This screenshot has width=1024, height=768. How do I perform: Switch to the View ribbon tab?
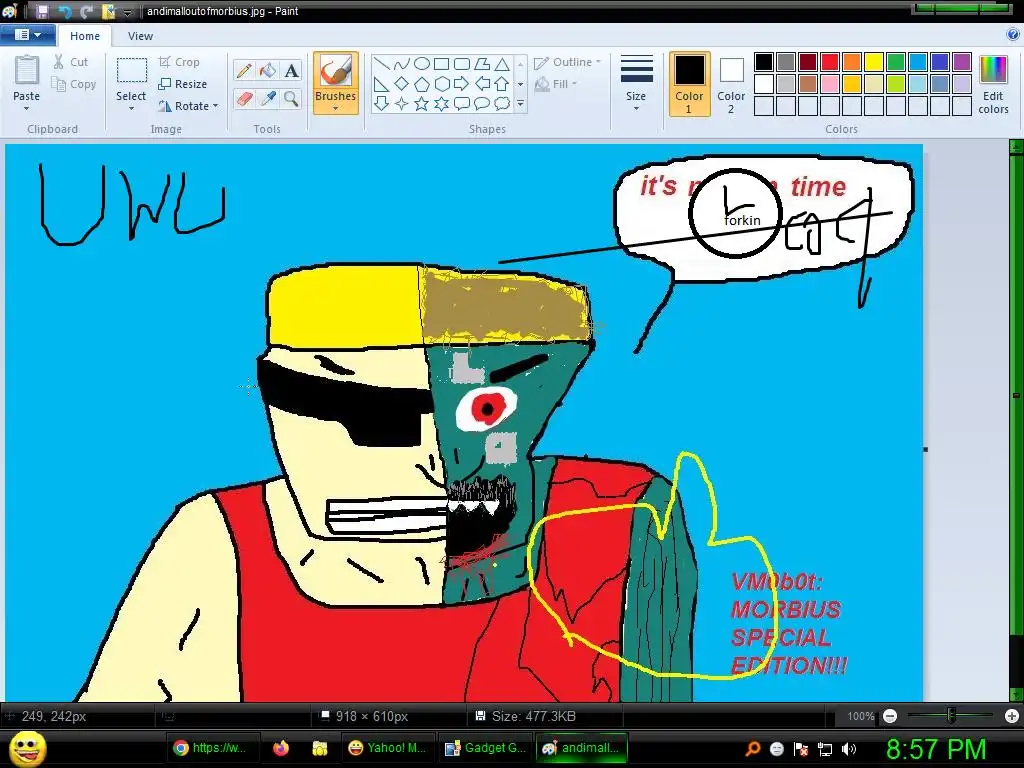point(140,36)
